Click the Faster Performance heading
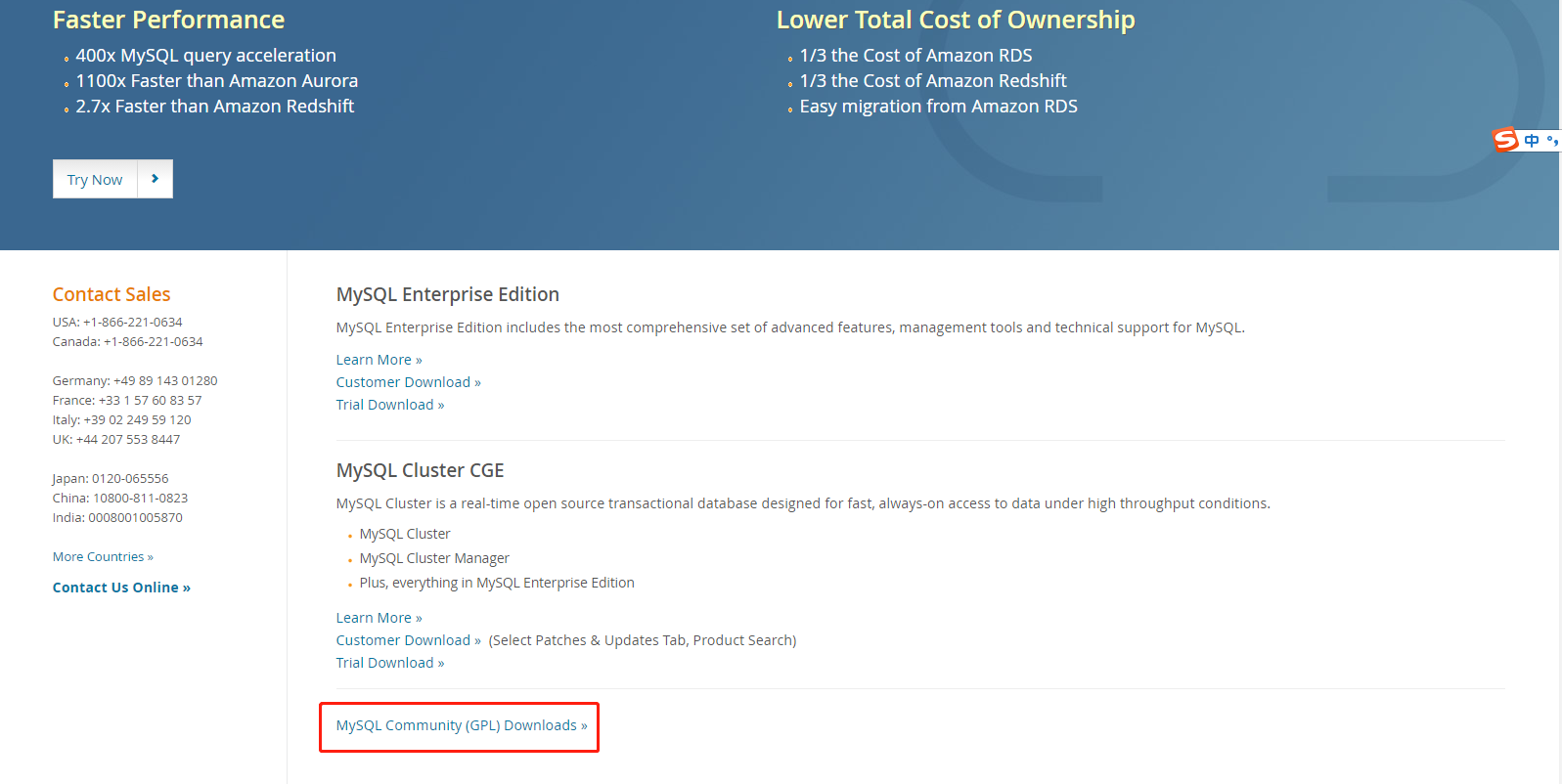Viewport: 1562px width, 784px height. tap(168, 20)
